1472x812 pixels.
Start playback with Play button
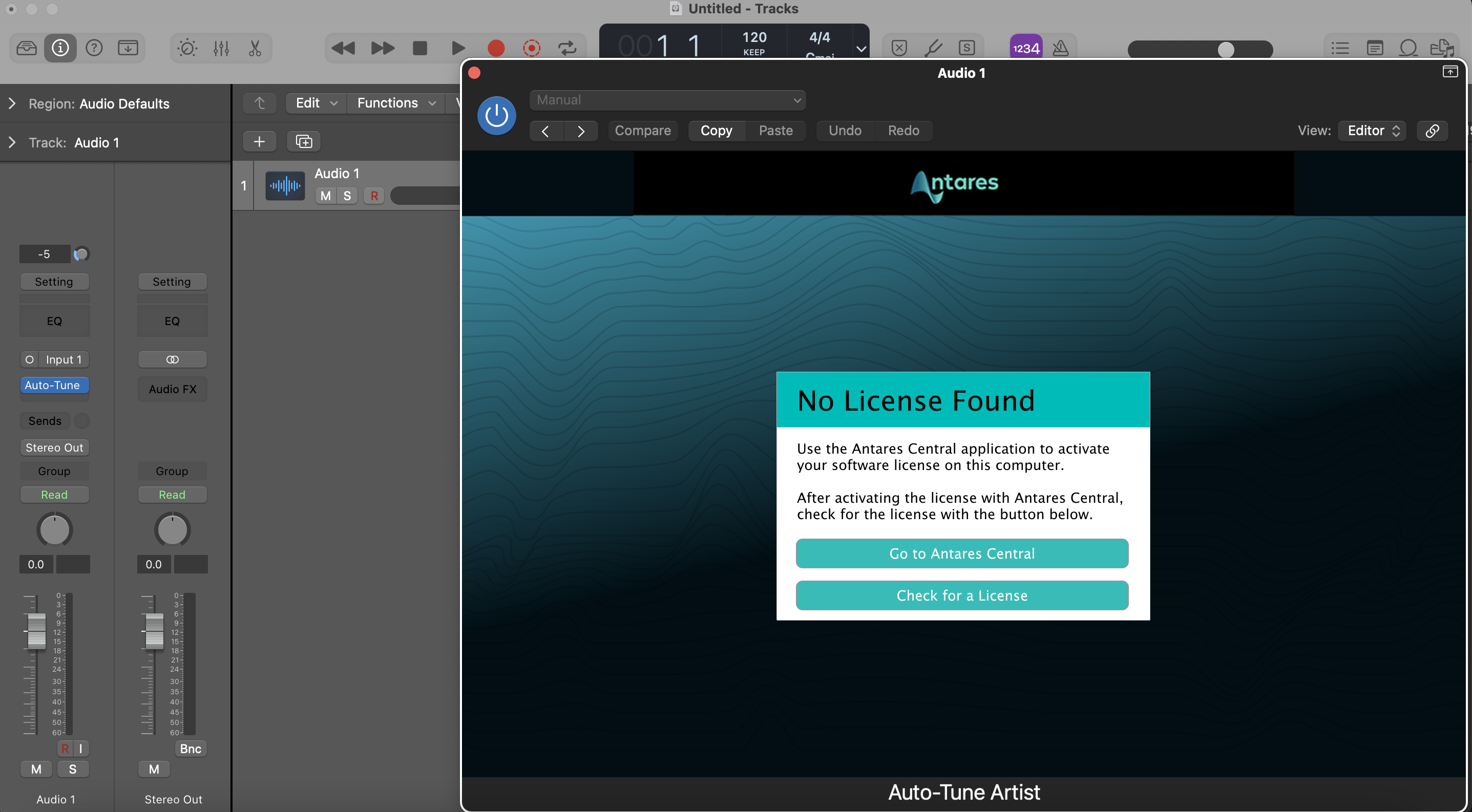click(x=458, y=48)
